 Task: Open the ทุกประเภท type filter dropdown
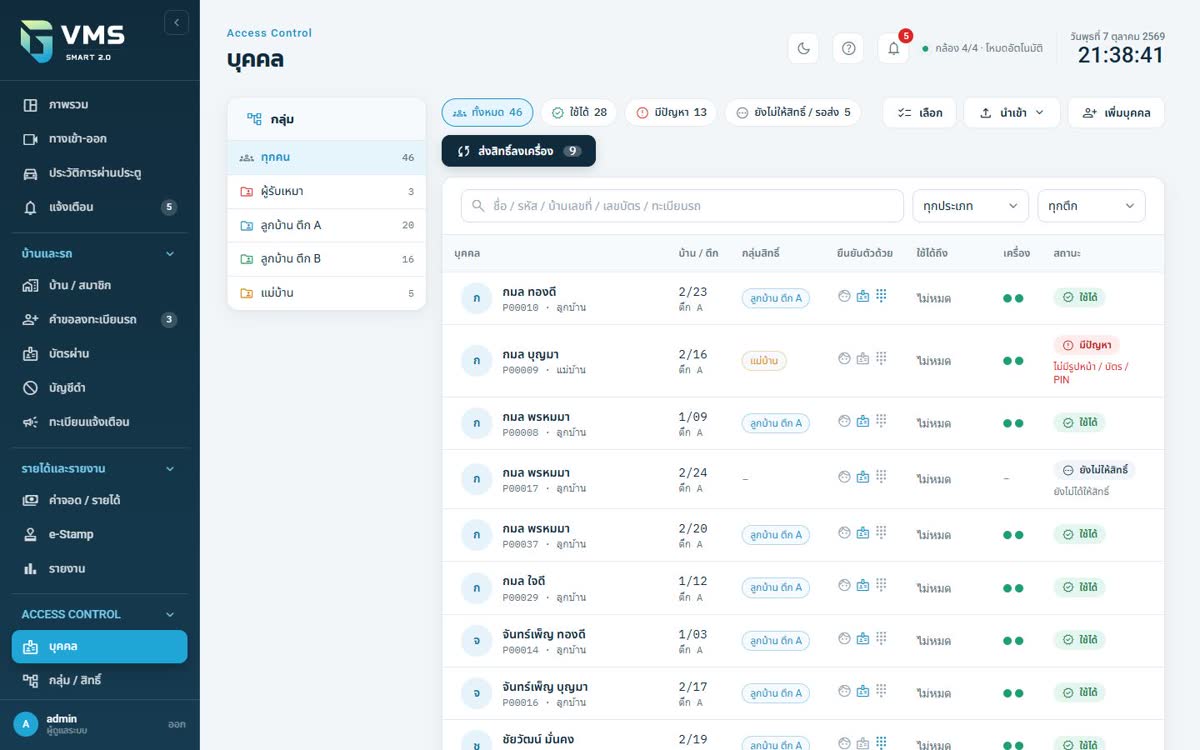point(970,206)
